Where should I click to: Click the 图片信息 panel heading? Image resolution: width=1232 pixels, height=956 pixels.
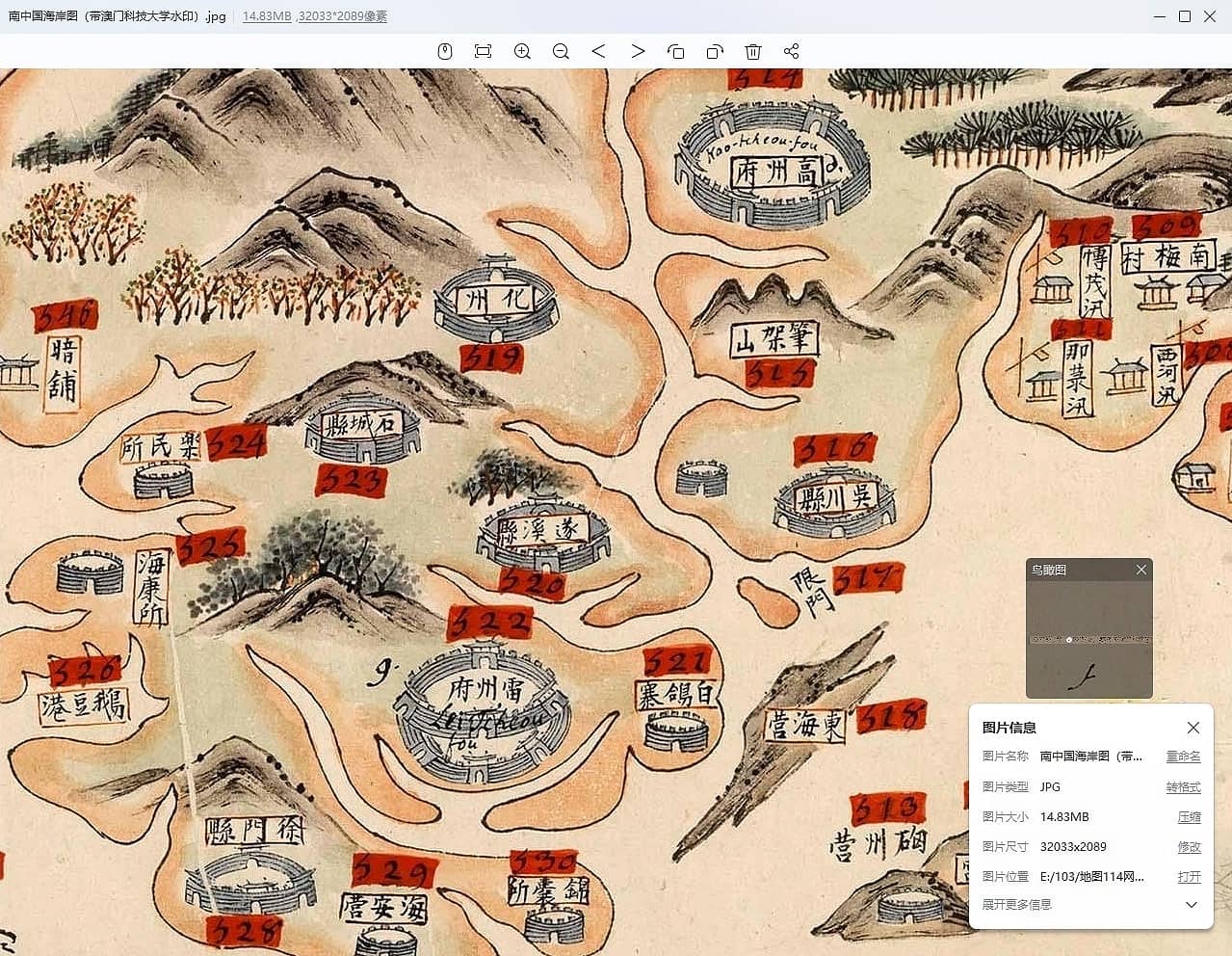pyautogui.click(x=1009, y=728)
